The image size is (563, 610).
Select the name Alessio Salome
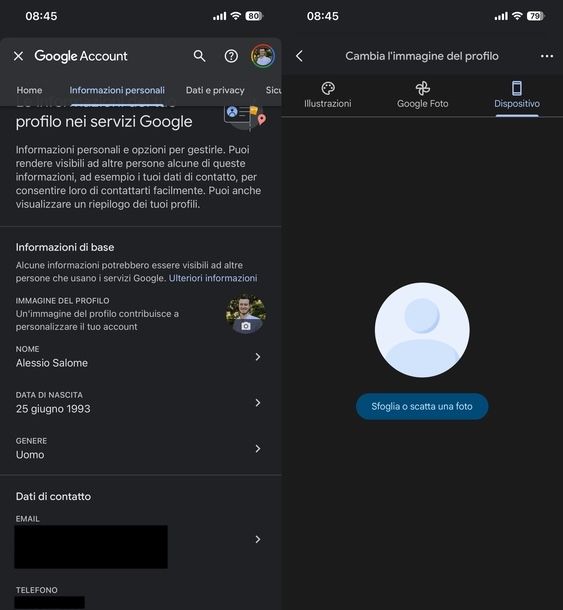click(52, 363)
